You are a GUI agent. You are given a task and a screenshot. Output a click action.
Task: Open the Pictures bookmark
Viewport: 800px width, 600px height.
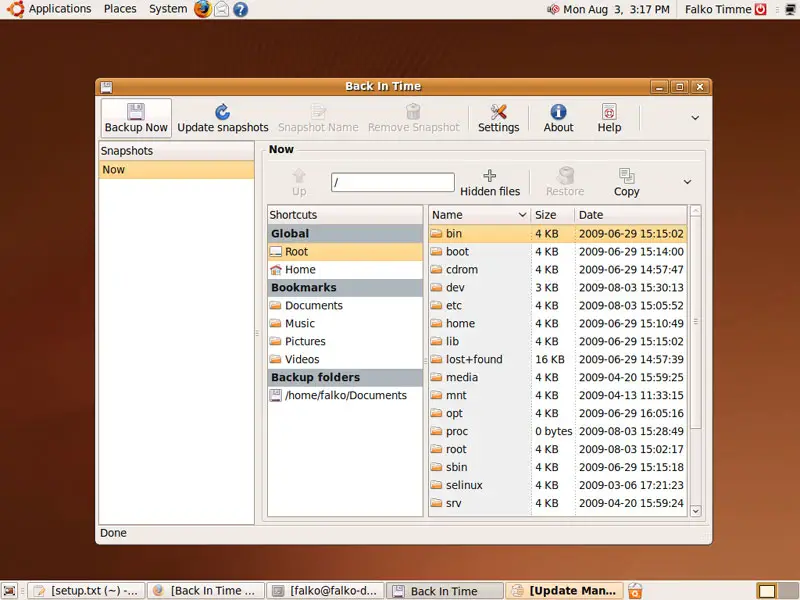pyautogui.click(x=345, y=341)
